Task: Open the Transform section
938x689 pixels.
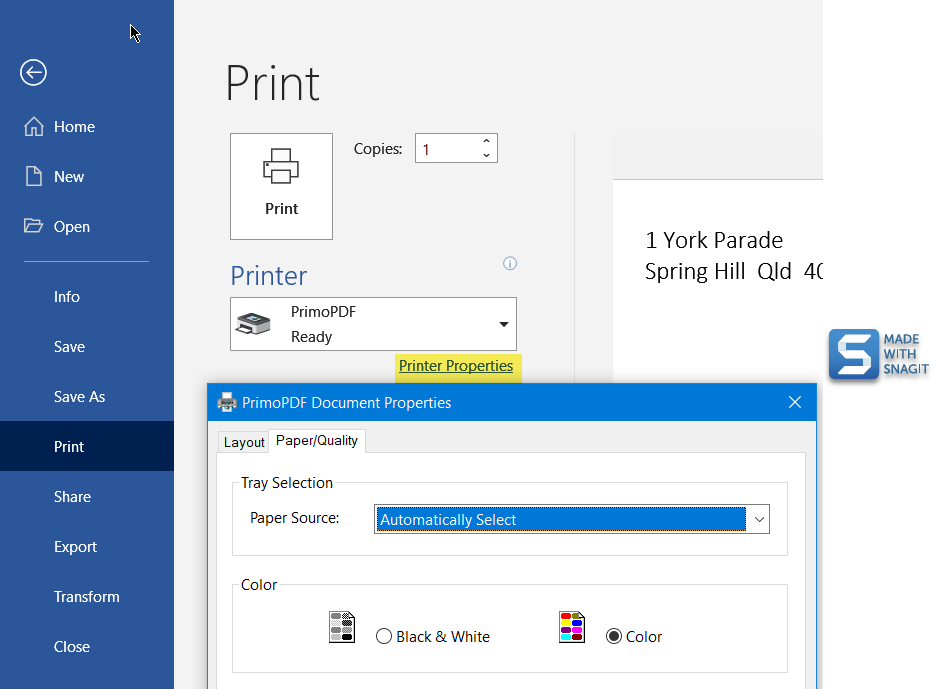Action: pyautogui.click(x=87, y=597)
